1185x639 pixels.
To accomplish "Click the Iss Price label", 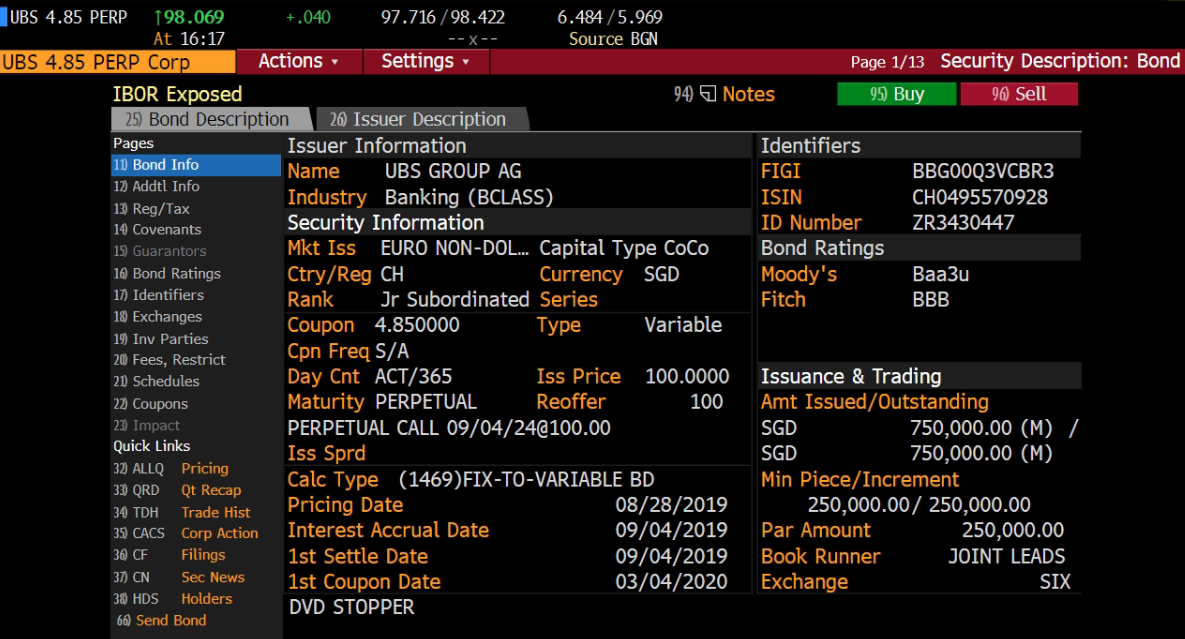I will tap(578, 377).
